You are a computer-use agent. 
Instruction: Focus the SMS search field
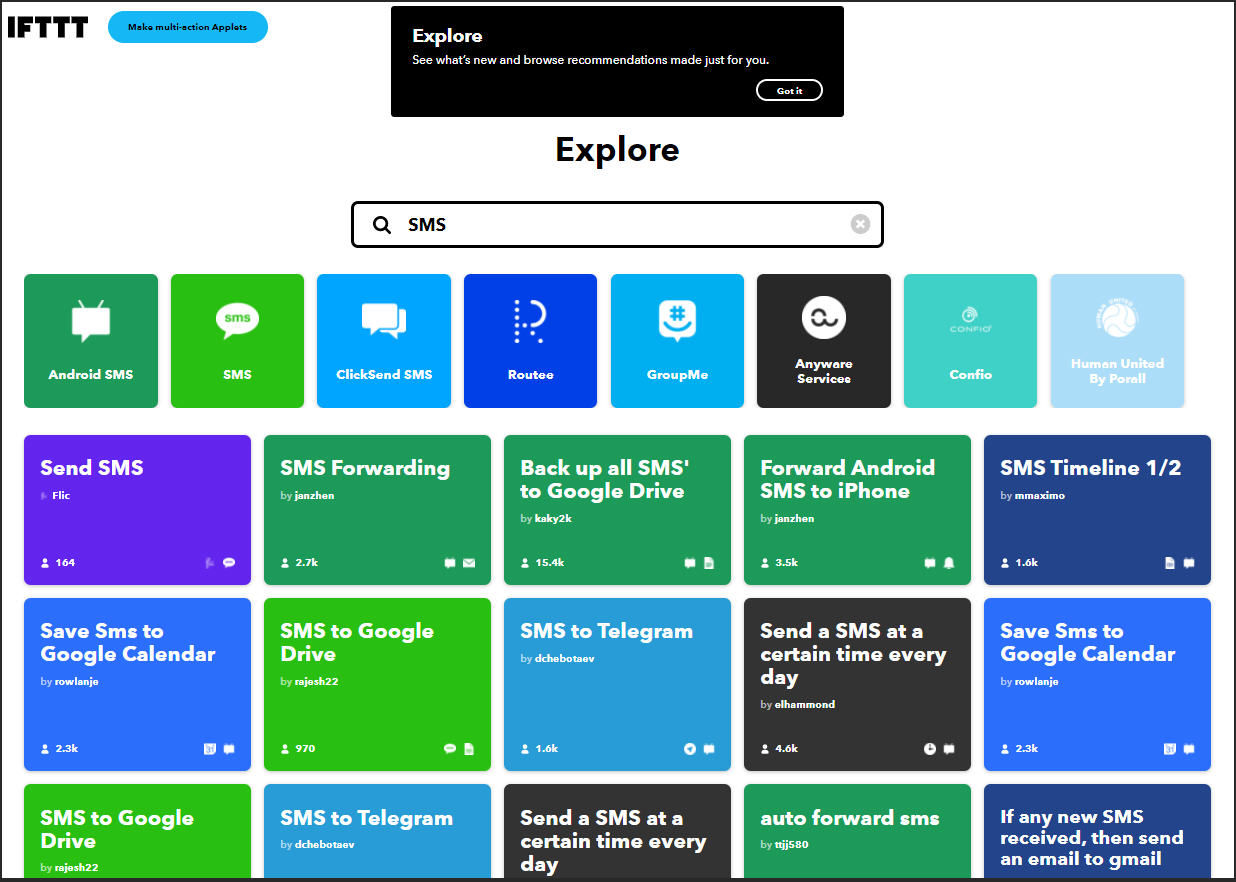617,225
